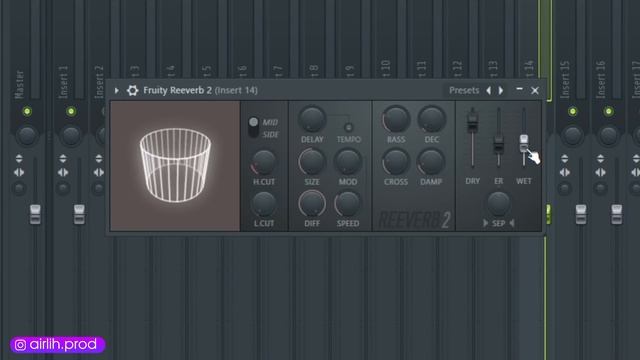Click the WET level fader
640x360 pixels.
coord(524,143)
